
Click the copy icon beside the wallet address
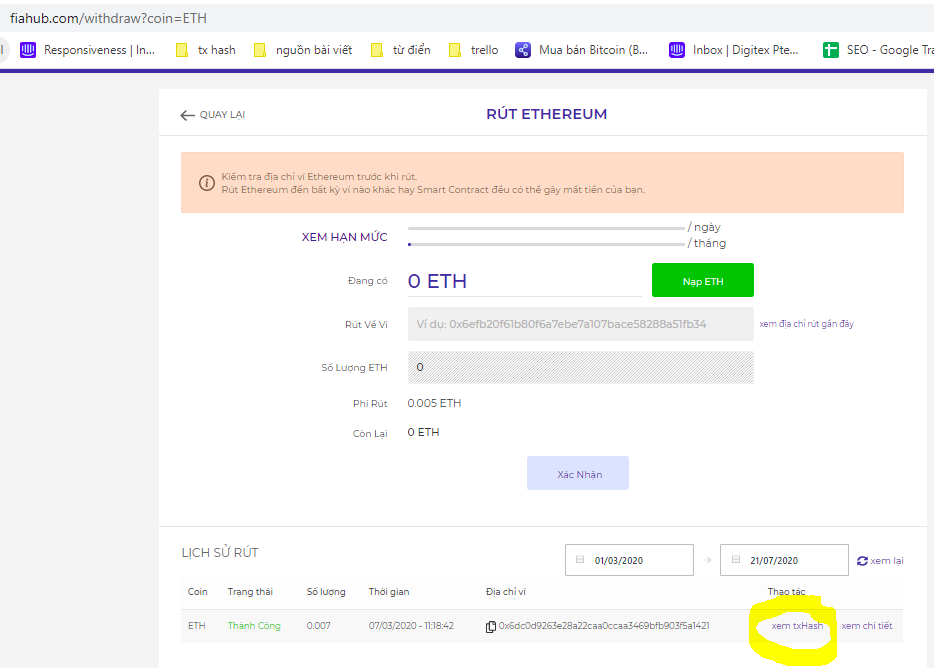(x=490, y=625)
